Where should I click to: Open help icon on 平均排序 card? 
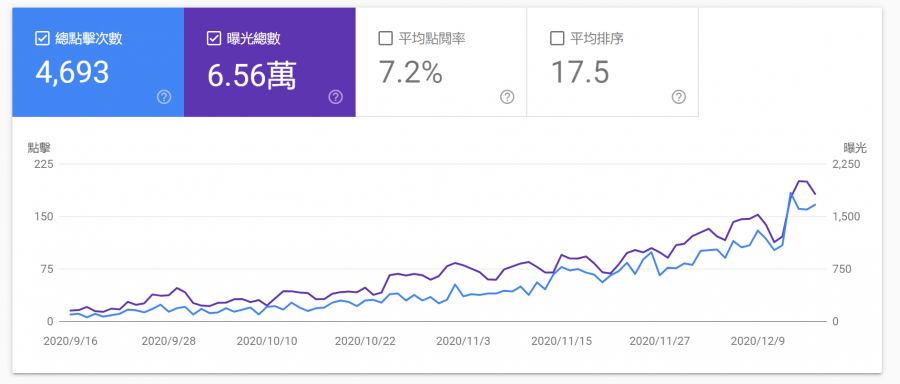coord(678,97)
